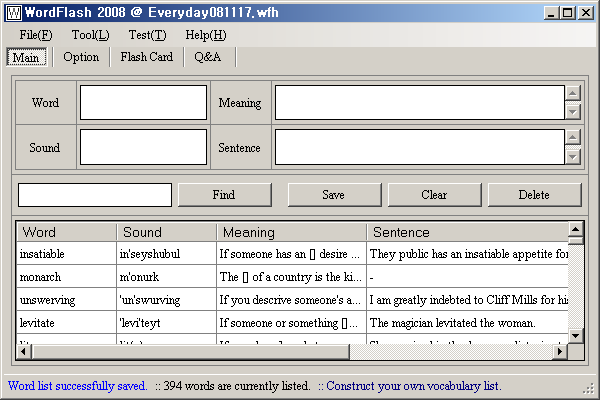Click the word list vertical scroll down arrow

click(x=576, y=336)
